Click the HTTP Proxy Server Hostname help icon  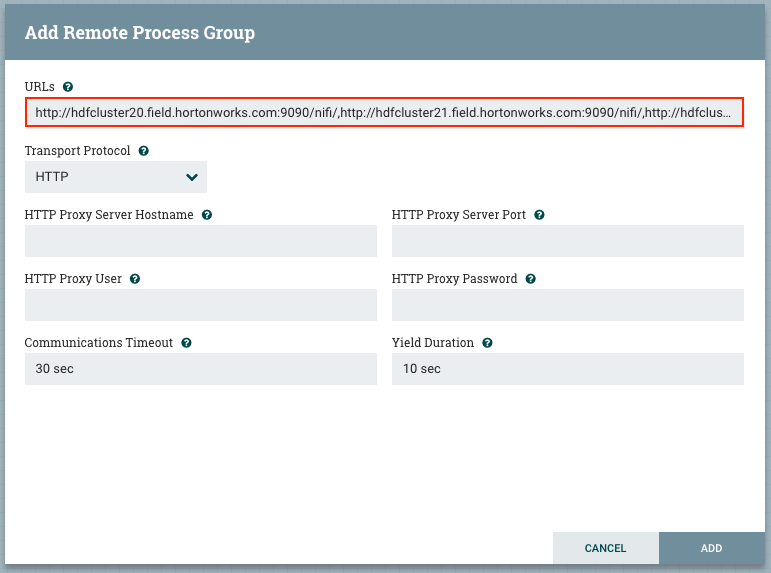click(207, 215)
